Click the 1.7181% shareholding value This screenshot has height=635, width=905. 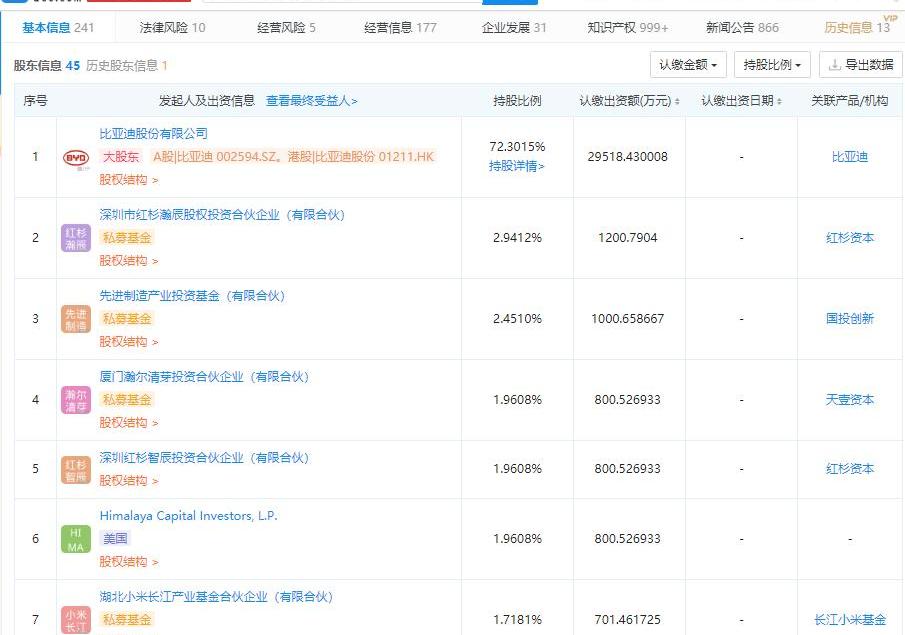517,620
